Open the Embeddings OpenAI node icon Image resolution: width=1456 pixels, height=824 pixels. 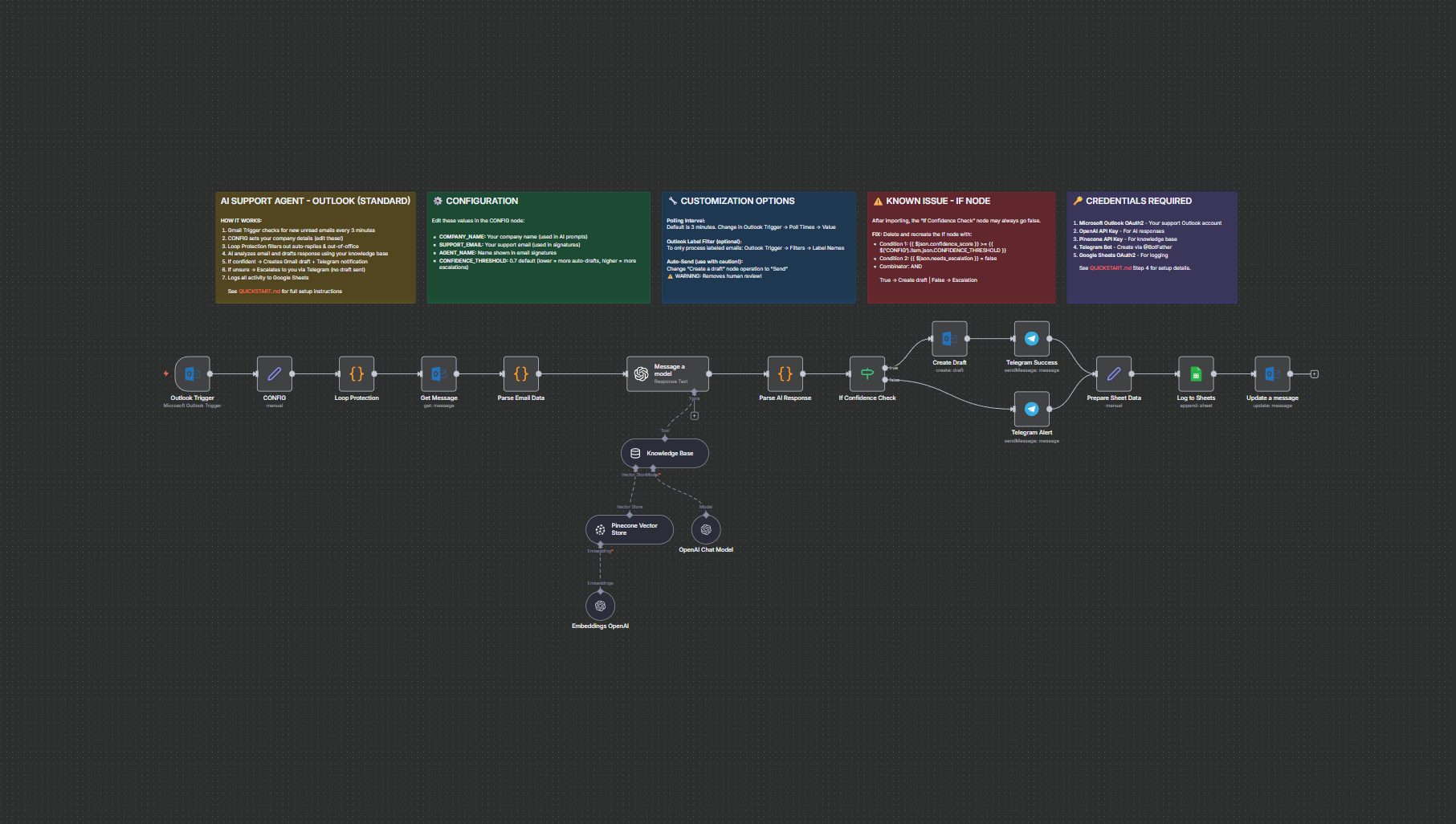click(x=600, y=606)
